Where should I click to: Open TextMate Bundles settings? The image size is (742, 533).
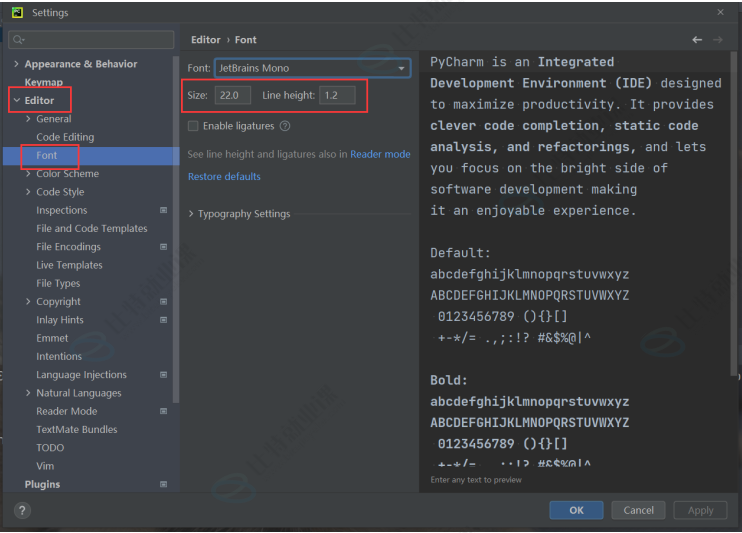coord(77,429)
